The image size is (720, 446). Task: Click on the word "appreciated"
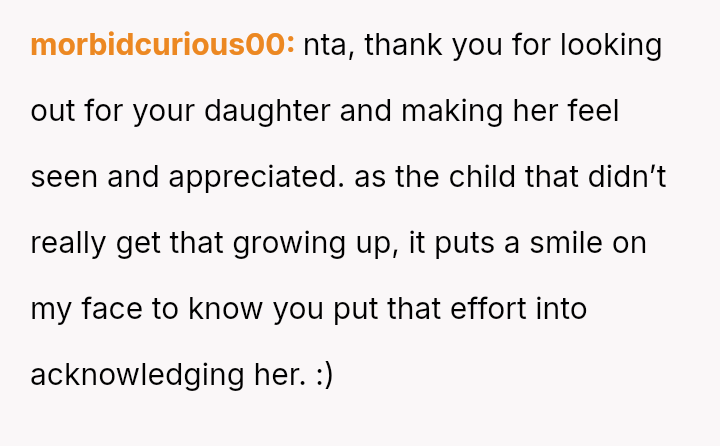(x=255, y=177)
